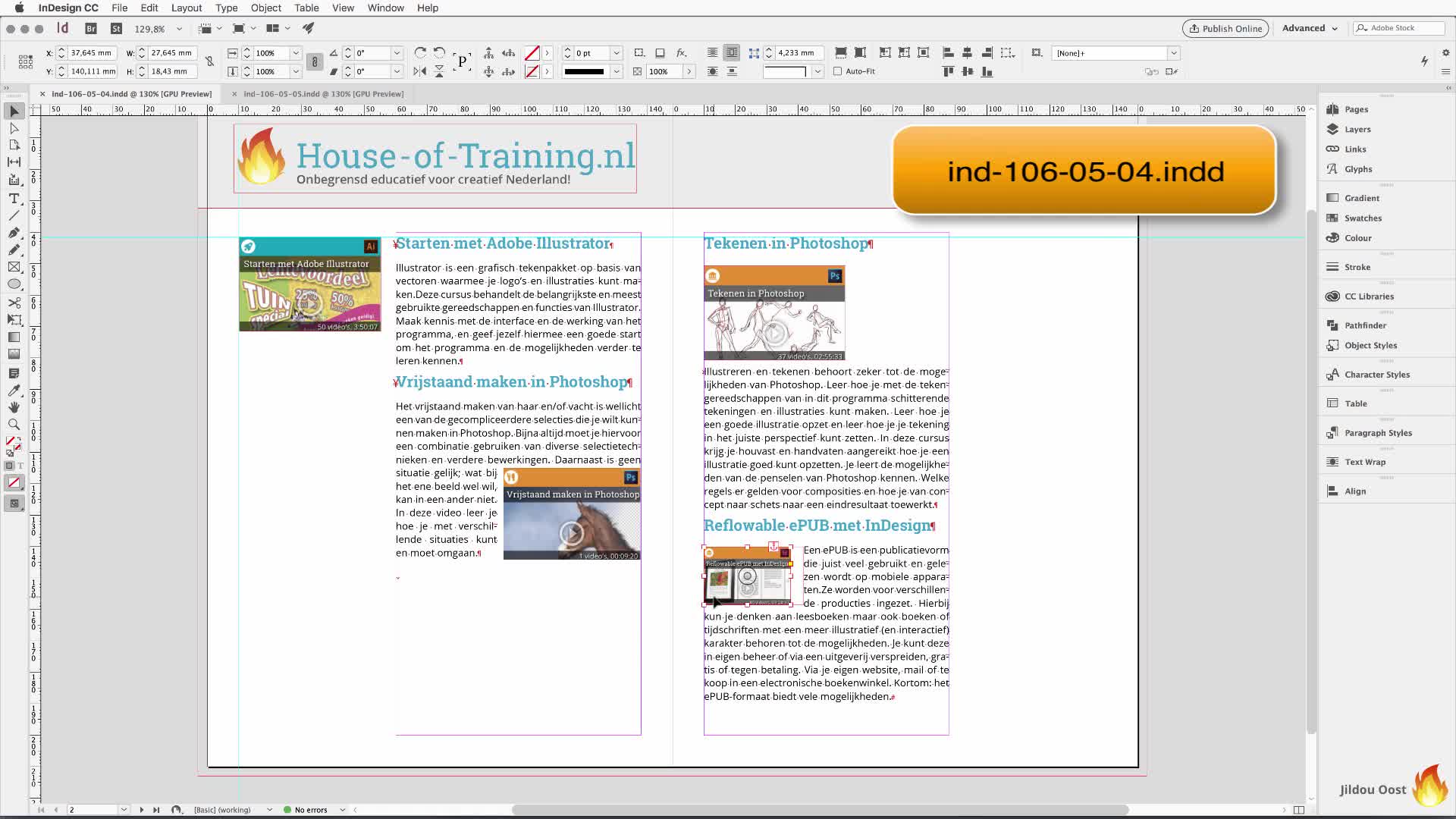
Task: Open the shear angle dropdown
Action: (x=397, y=71)
